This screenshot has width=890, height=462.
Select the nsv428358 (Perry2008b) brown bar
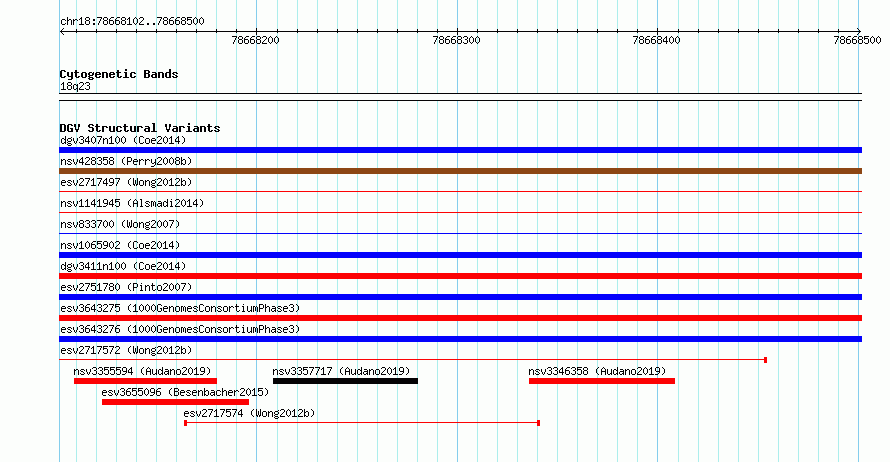pos(460,171)
